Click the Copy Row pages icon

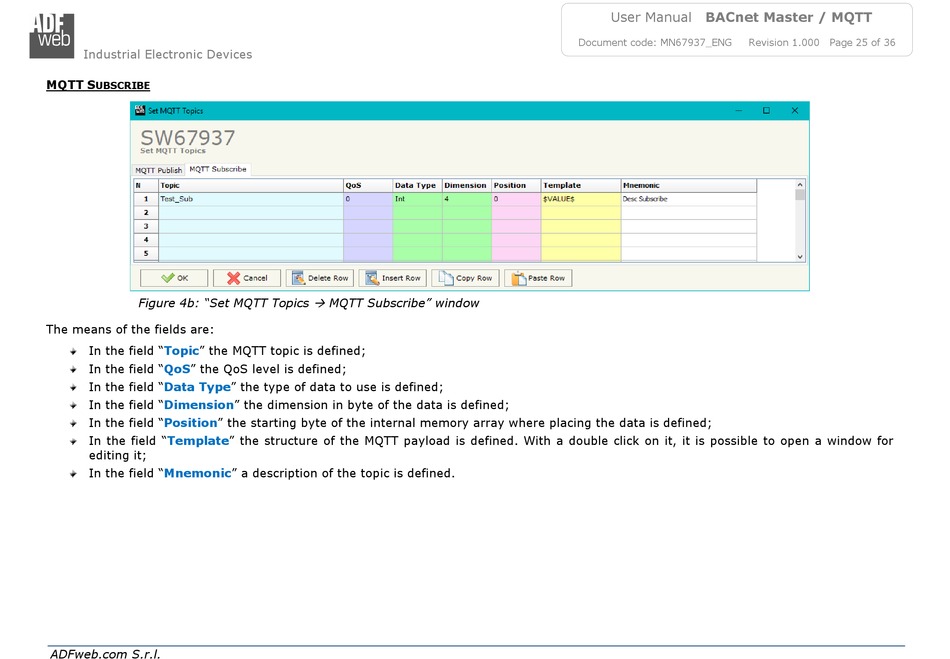click(x=445, y=278)
